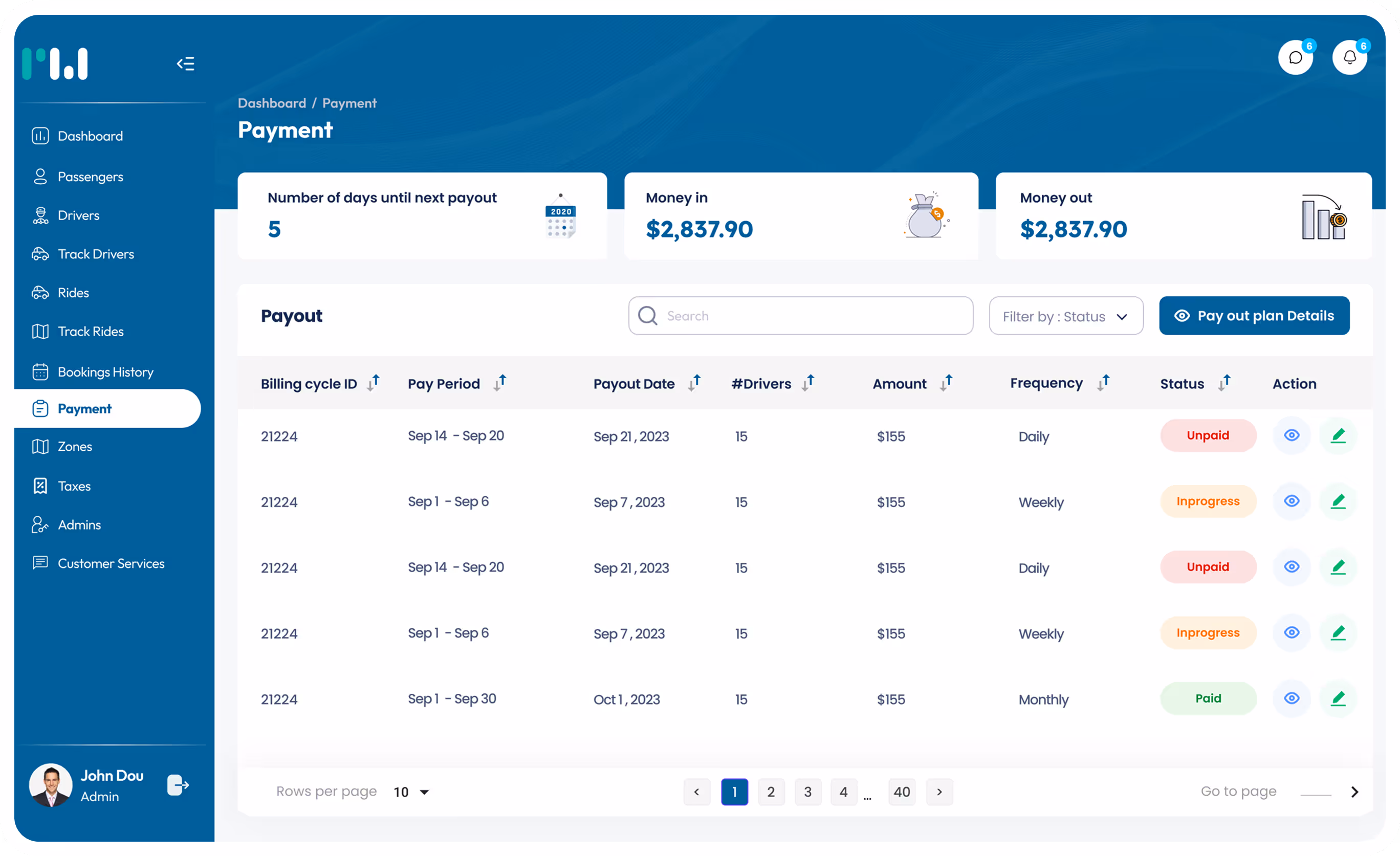Click the Customer Services icon

point(40,563)
